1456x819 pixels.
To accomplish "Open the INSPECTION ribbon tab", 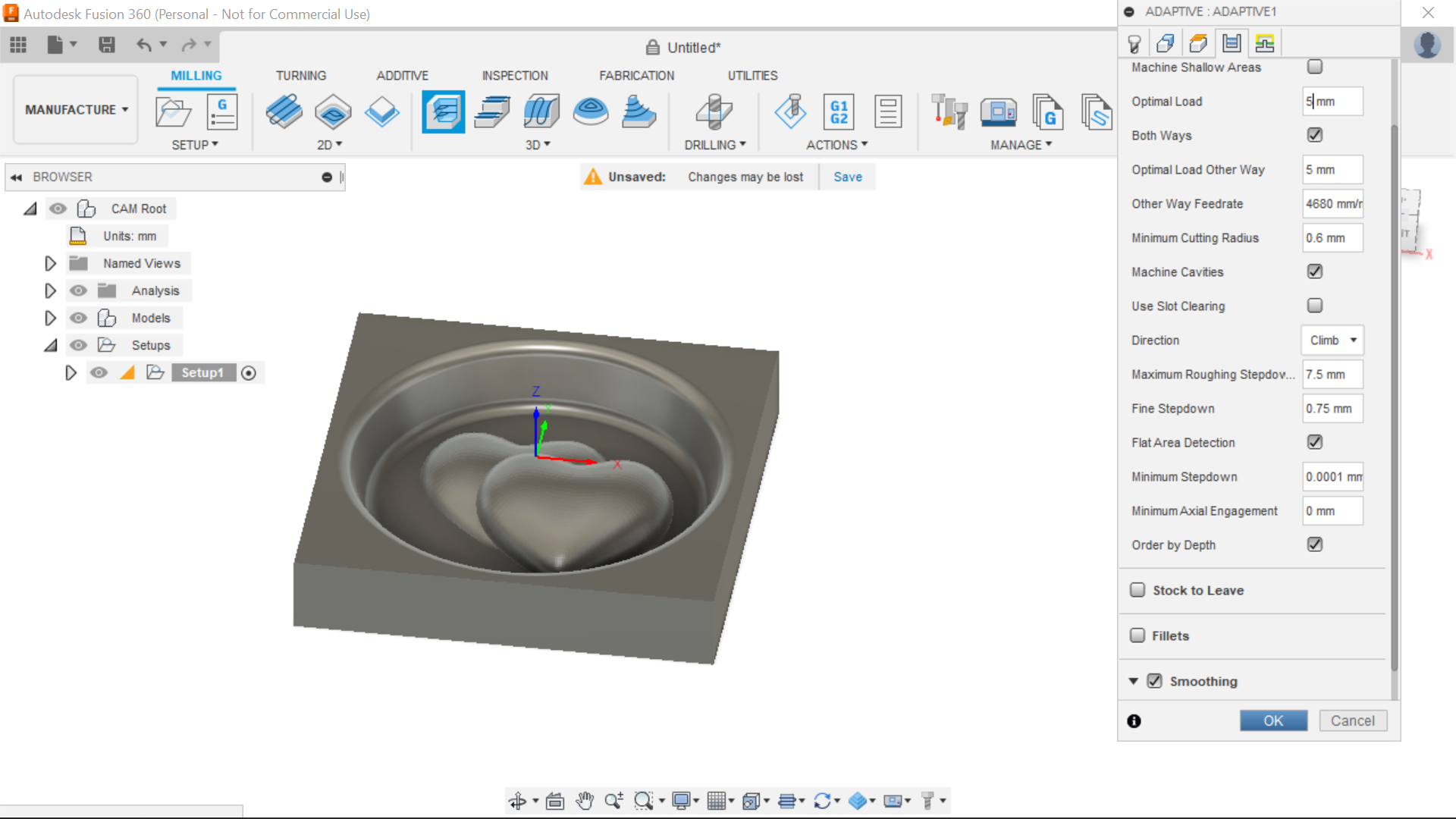I will tap(515, 75).
